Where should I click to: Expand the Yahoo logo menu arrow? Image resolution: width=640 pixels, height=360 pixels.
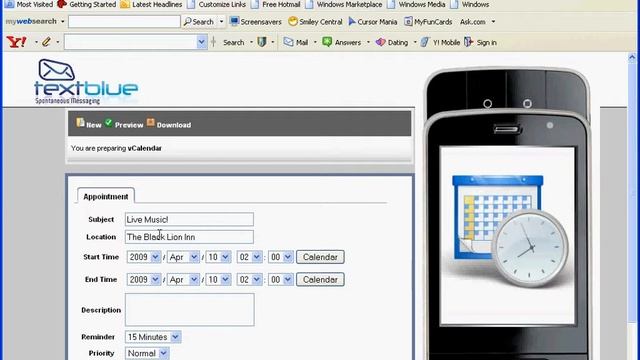[36, 42]
